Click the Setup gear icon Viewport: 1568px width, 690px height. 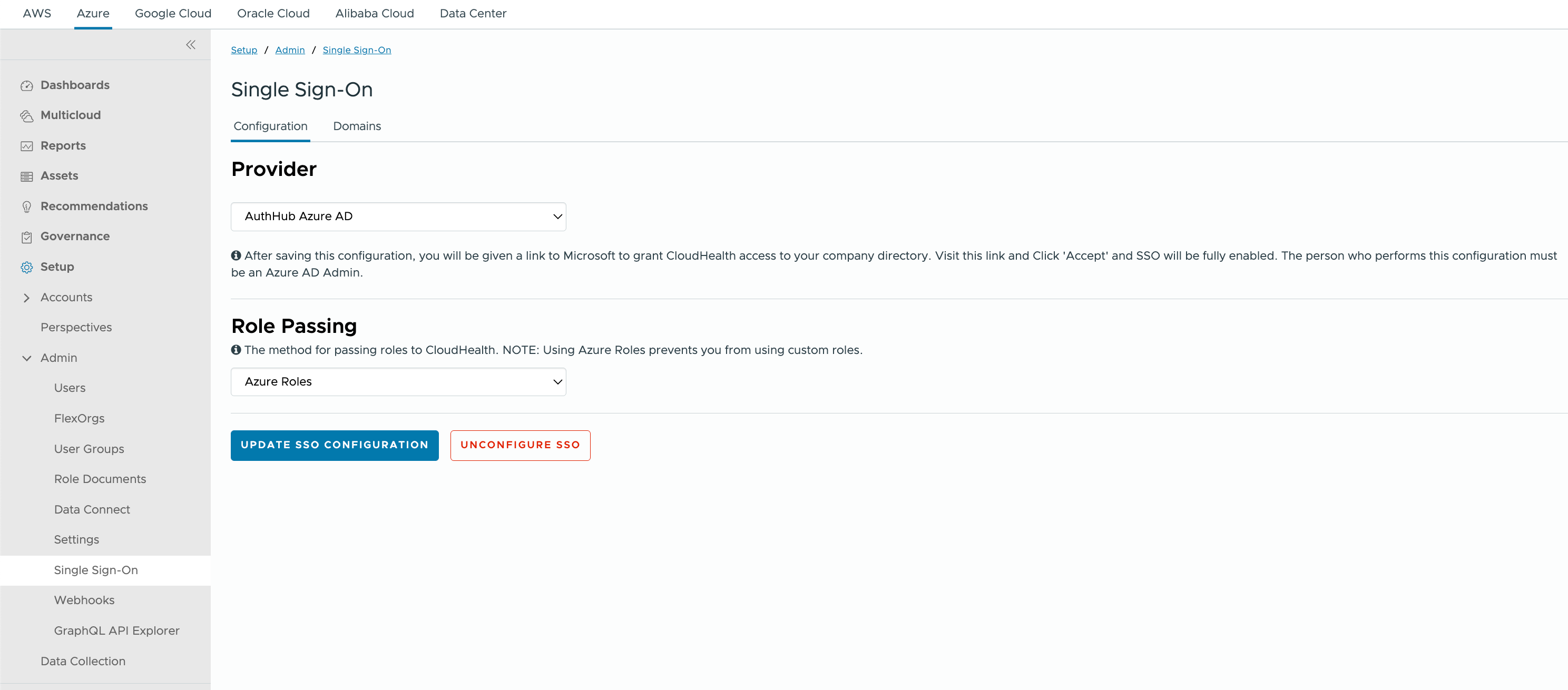(x=26, y=267)
